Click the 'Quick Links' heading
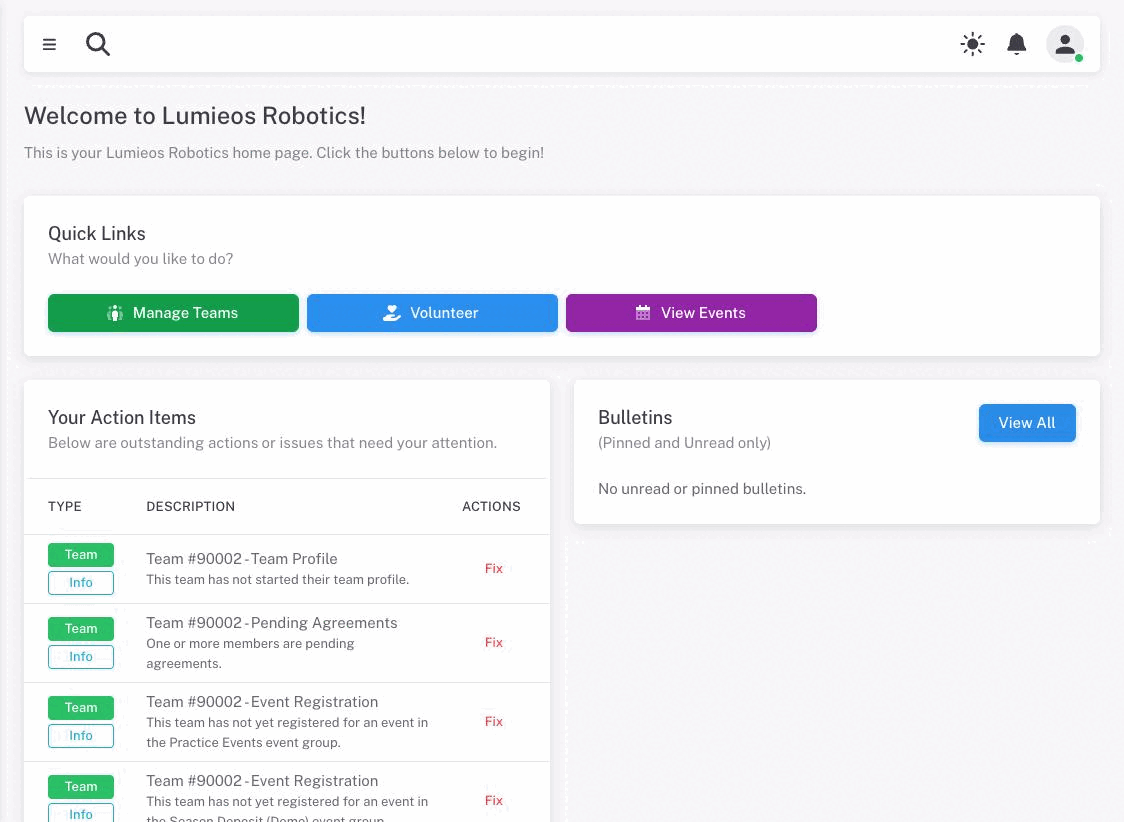Viewport: 1124px width, 822px height. [97, 234]
